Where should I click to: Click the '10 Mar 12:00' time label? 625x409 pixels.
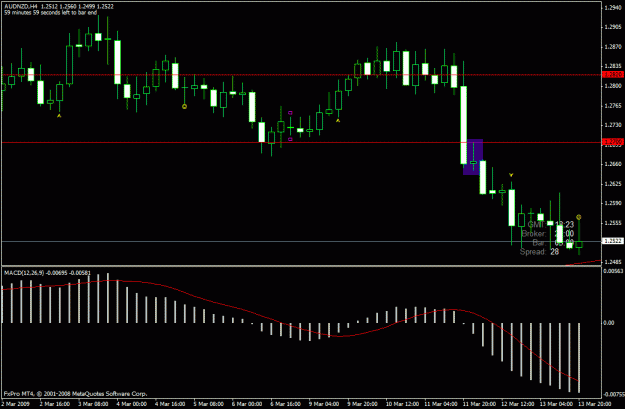pyautogui.click(x=402, y=404)
